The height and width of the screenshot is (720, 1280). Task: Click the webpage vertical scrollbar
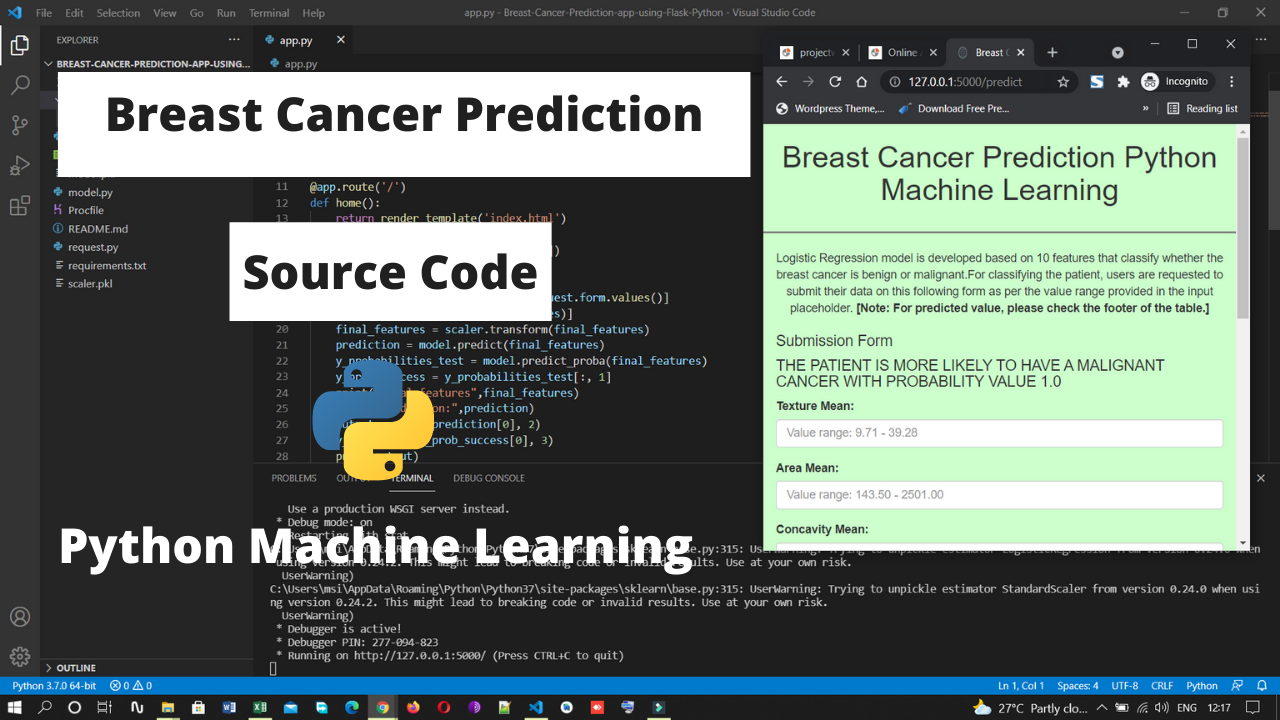pyautogui.click(x=1243, y=230)
